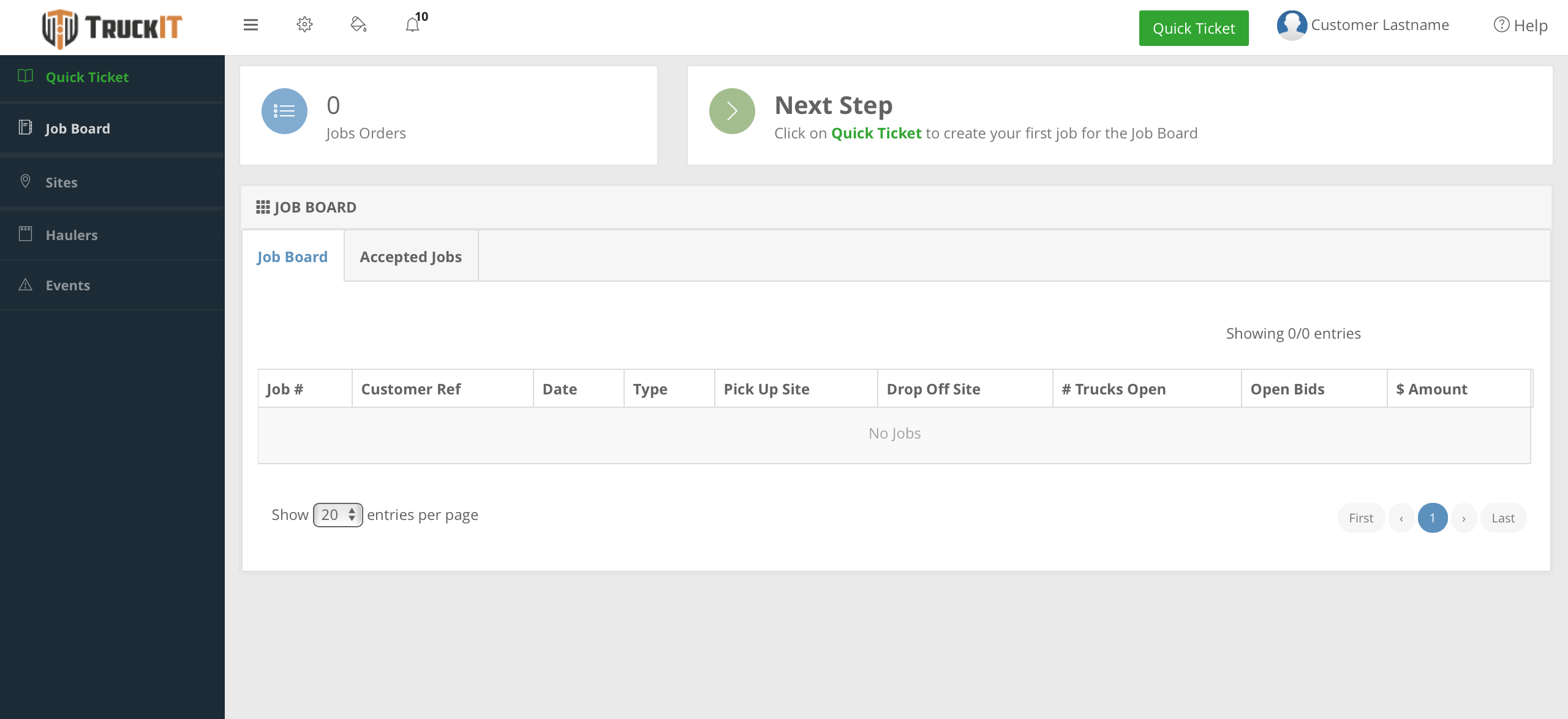This screenshot has width=1568, height=719.
Task: Open Sites in the sidebar
Action: tap(61, 183)
